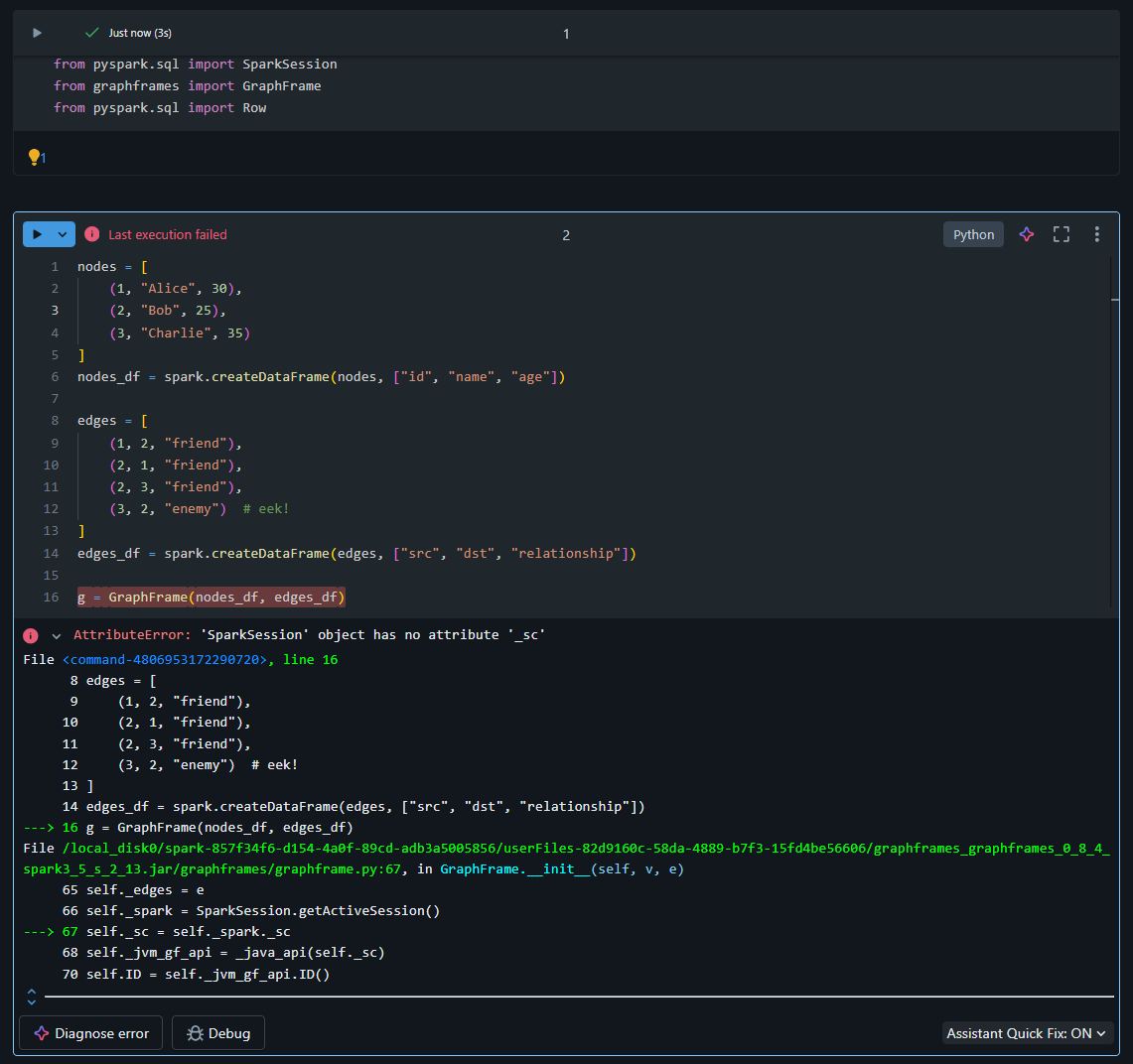Click the Diagnose error button
1133x1064 pixels.
(x=91, y=1033)
